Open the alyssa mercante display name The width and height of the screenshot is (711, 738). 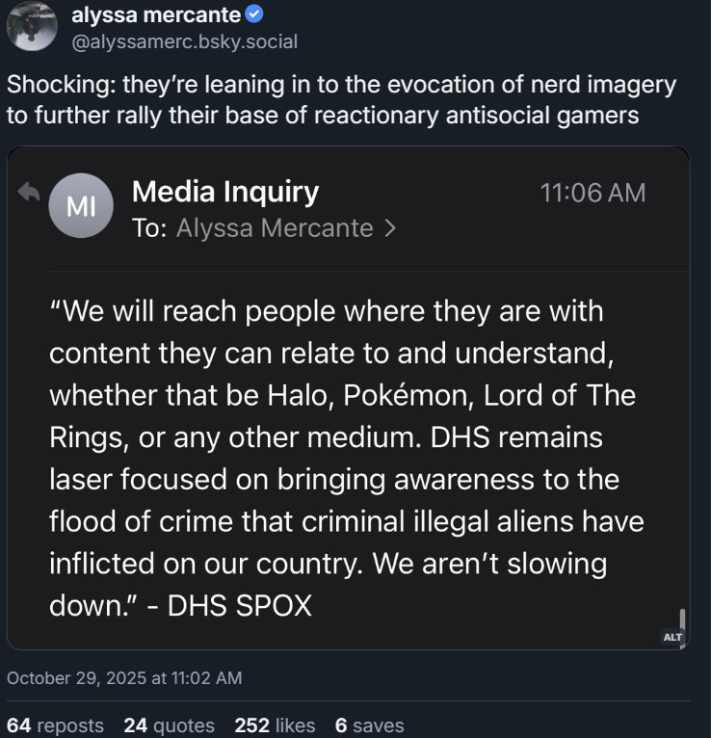pos(156,15)
